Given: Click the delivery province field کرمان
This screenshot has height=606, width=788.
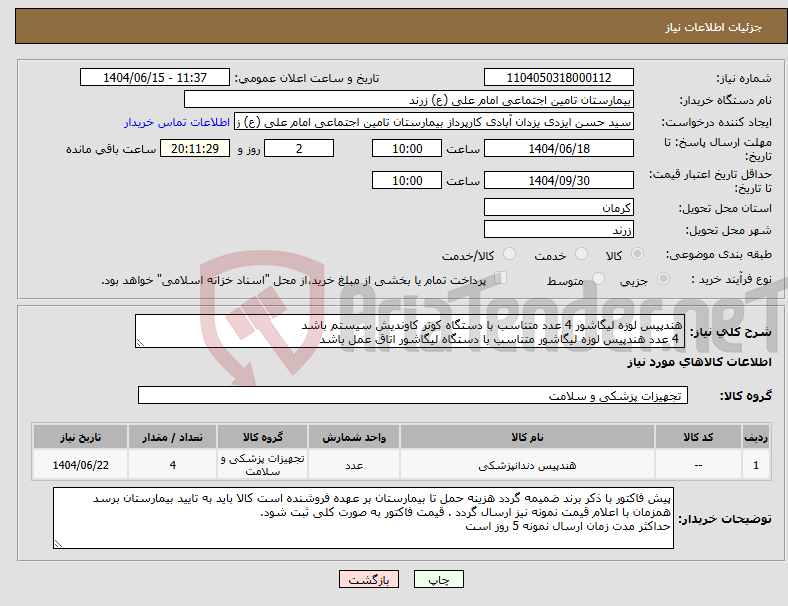Looking at the screenshot, I should tap(559, 207).
